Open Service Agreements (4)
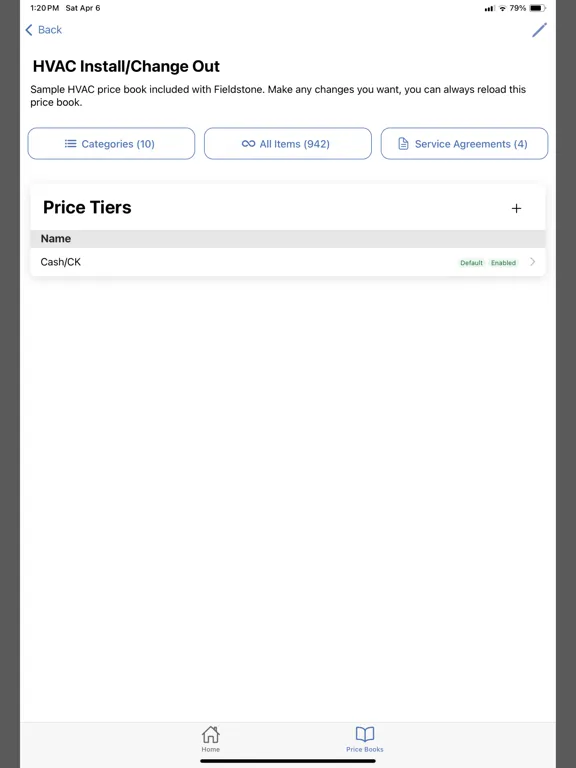 [464, 144]
